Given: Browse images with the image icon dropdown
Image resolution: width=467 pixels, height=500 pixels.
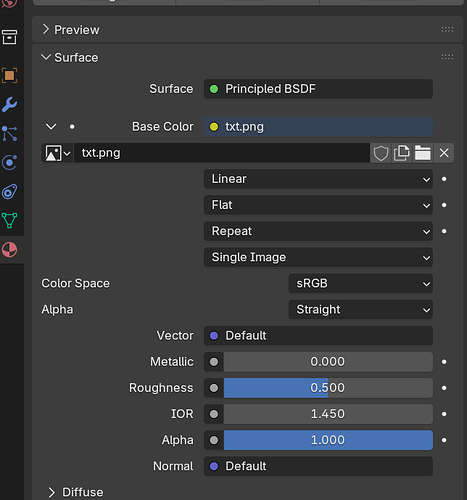Looking at the screenshot, I should click(58, 153).
